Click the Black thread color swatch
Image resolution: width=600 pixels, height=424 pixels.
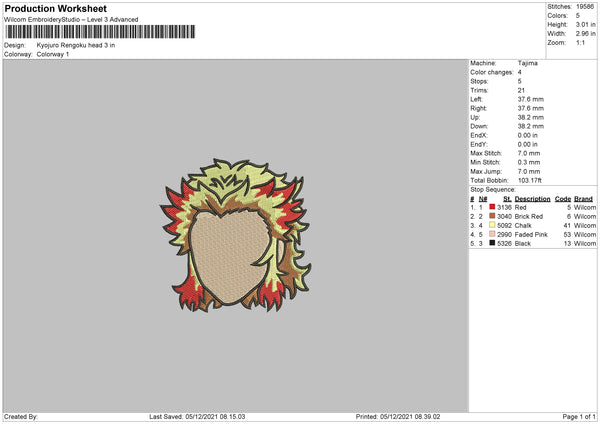tap(492, 243)
